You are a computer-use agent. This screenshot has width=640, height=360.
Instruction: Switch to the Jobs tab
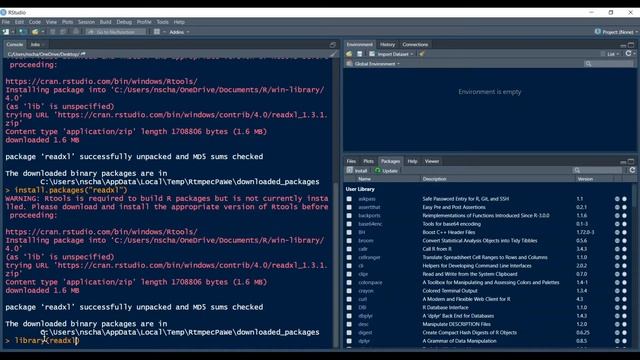click(37, 44)
